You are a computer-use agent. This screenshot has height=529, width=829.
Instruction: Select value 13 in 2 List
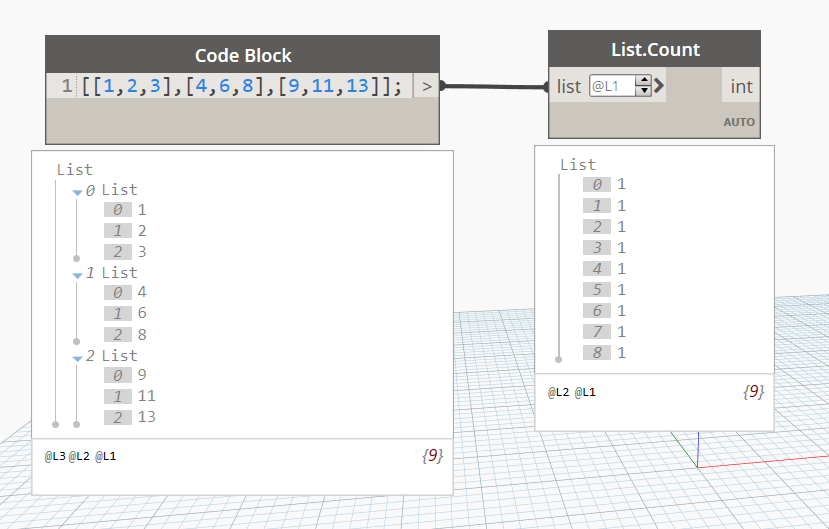[x=146, y=417]
